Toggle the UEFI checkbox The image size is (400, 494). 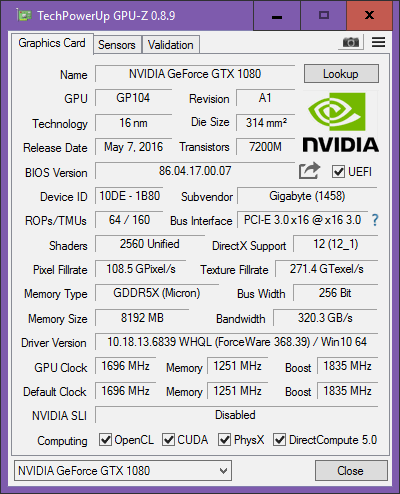[x=338, y=172]
